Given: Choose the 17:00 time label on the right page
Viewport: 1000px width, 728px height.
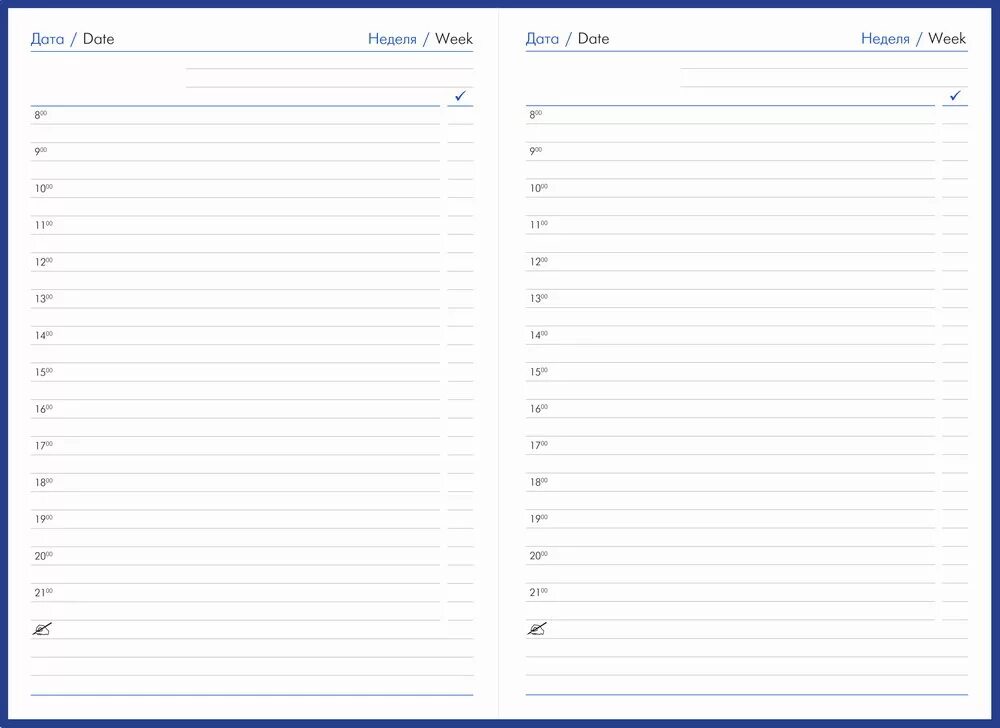Looking at the screenshot, I should point(538,446).
